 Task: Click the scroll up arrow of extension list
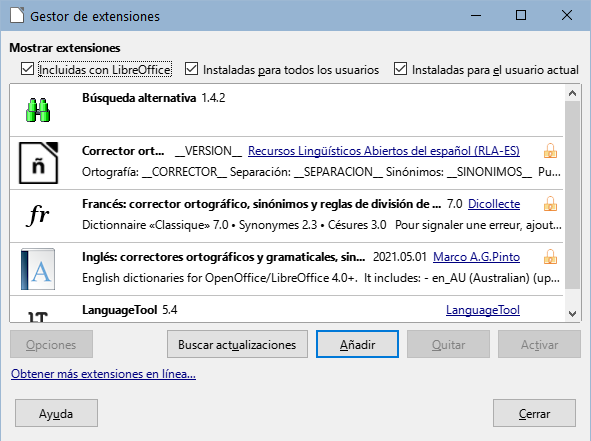[573, 93]
